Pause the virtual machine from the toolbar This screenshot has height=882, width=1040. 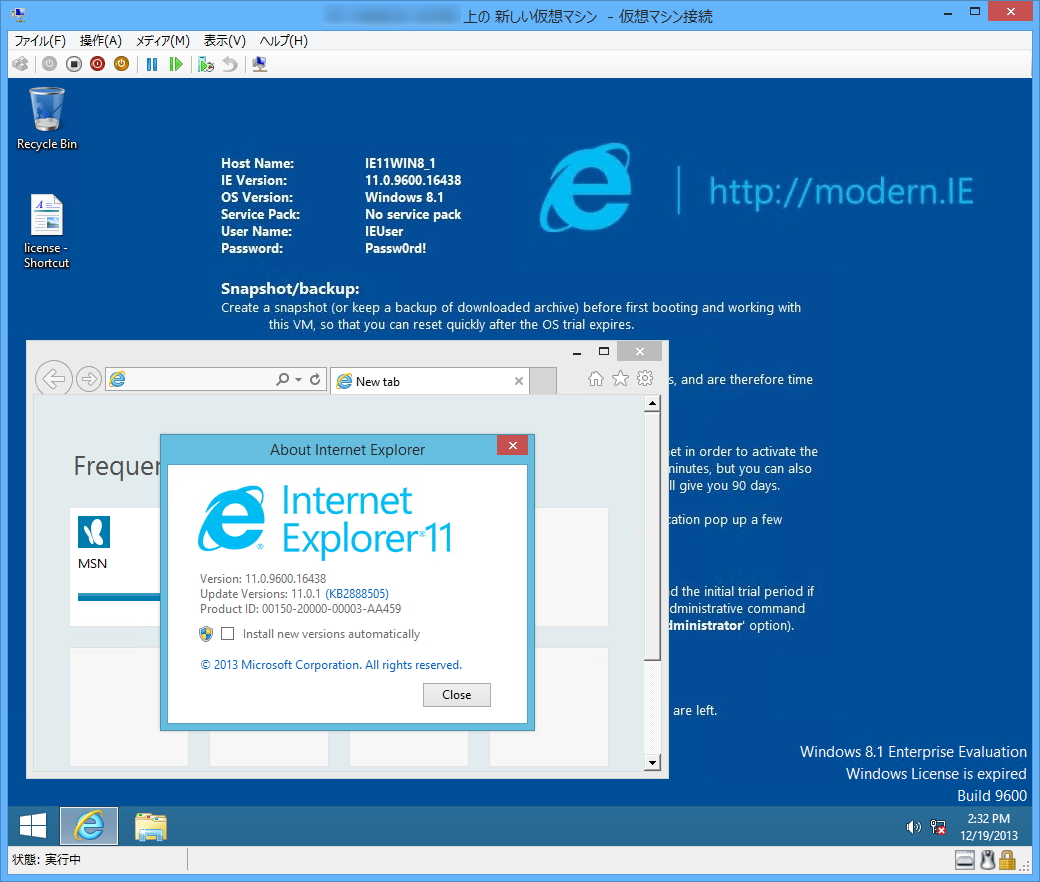(152, 63)
